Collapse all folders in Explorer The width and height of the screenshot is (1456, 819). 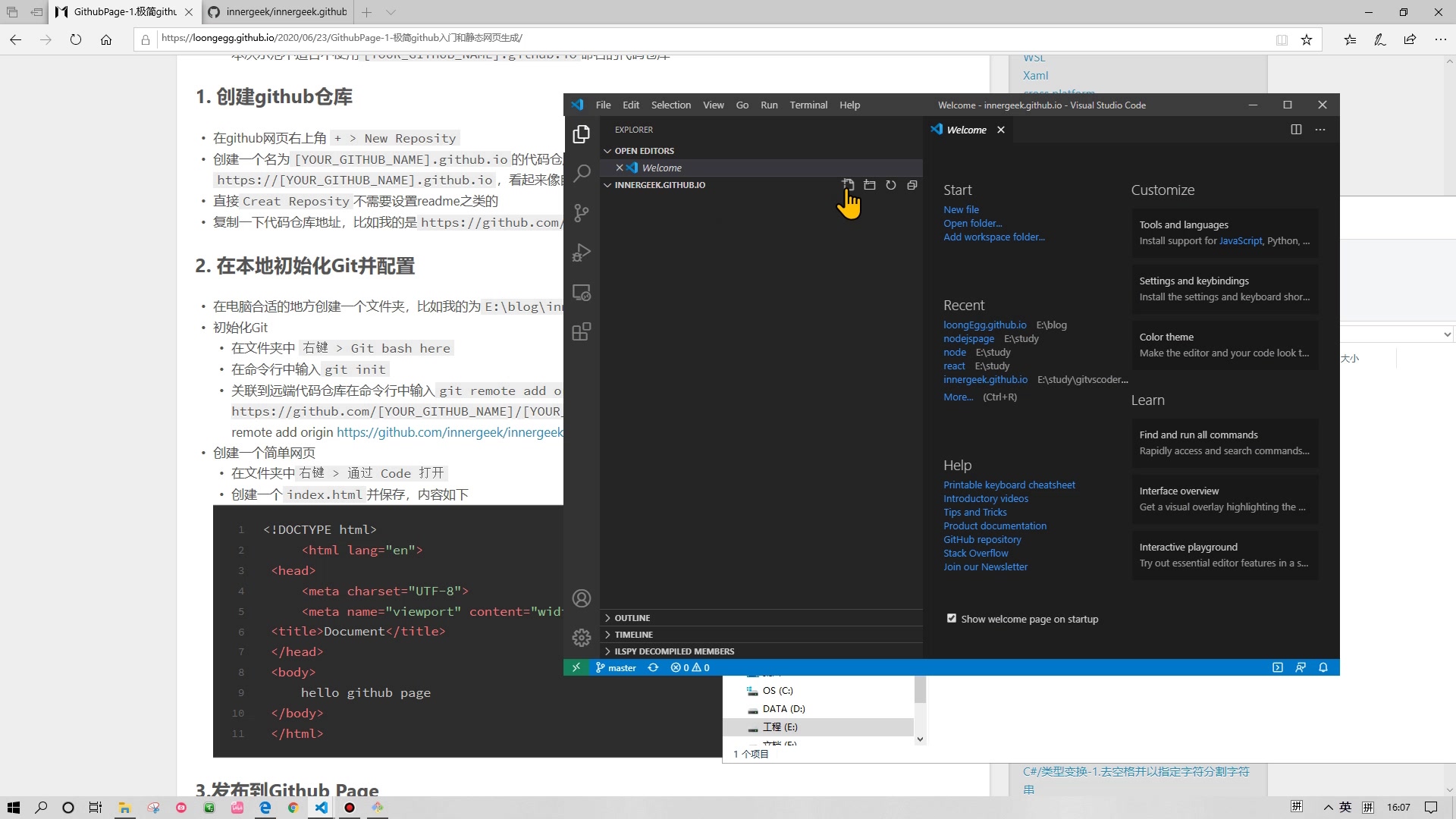(912, 185)
